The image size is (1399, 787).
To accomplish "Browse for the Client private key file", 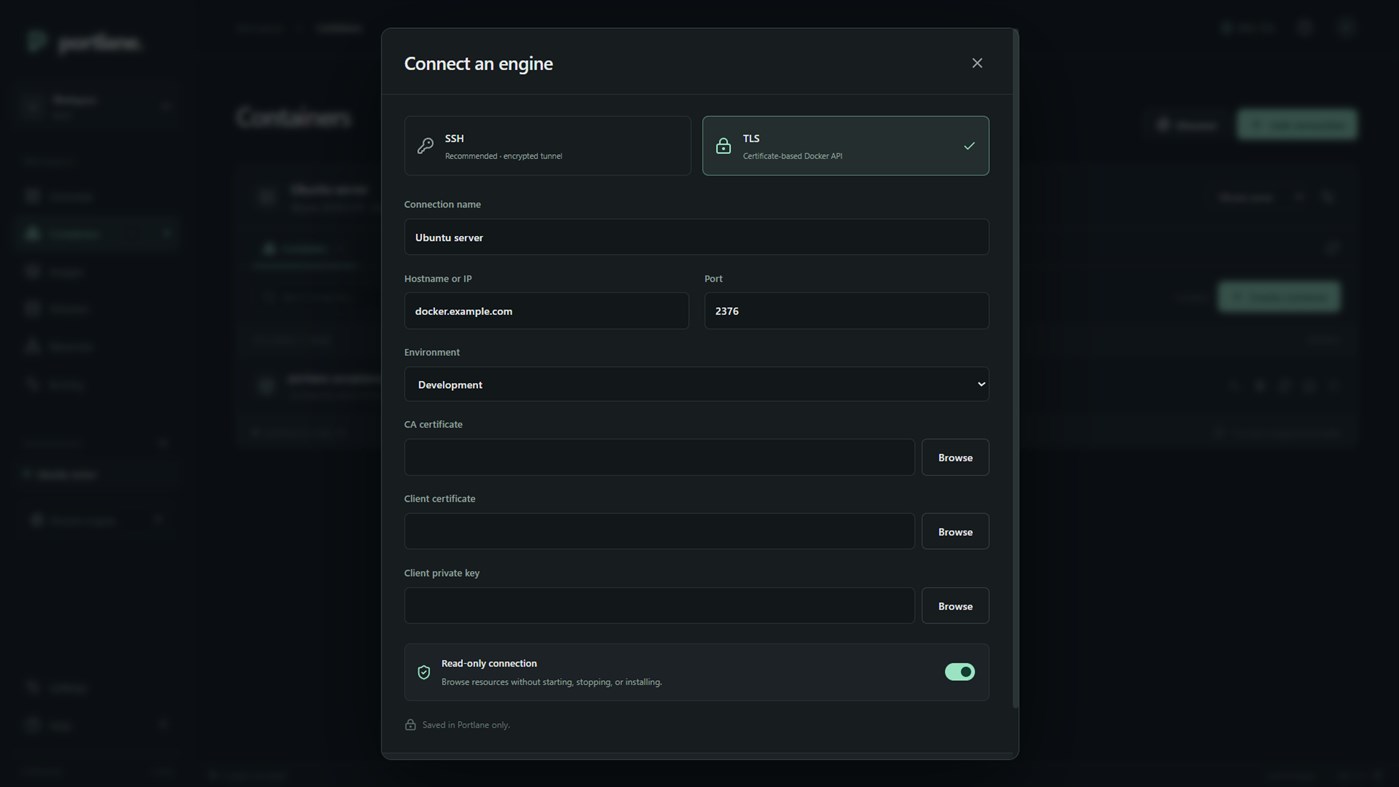I will click(955, 605).
